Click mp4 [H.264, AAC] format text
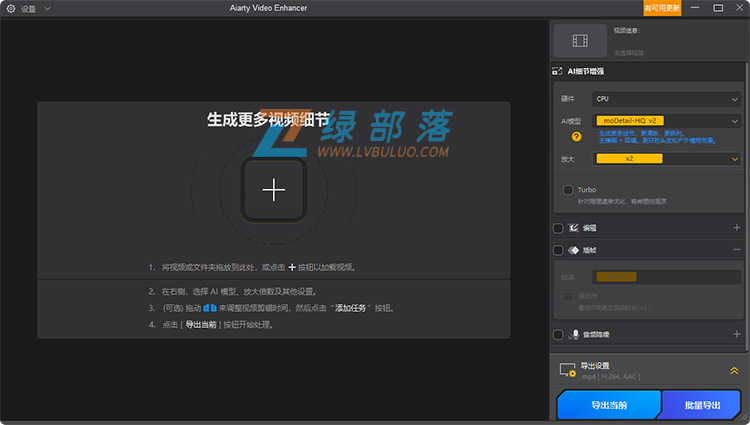Viewport: 750px width, 425px height. (x=611, y=377)
